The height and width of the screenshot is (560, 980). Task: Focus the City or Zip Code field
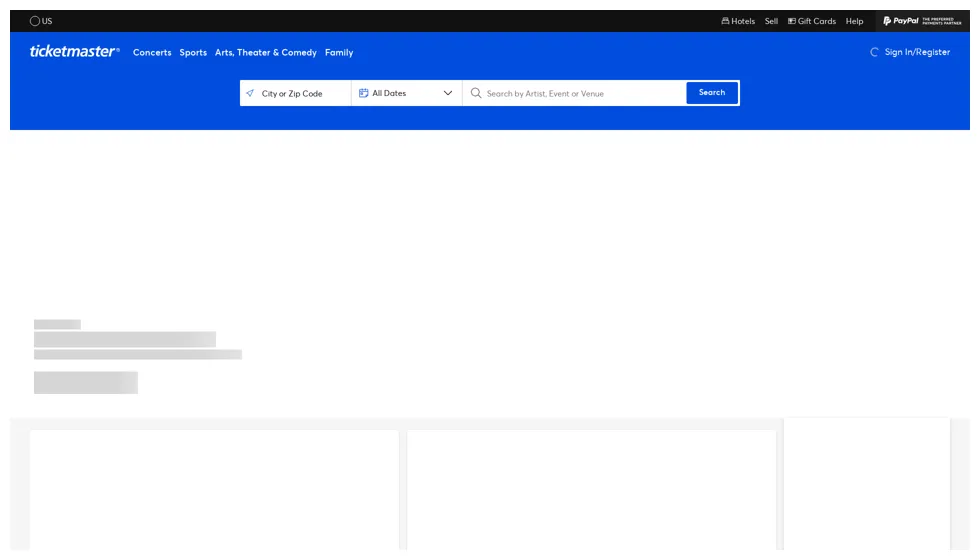pyautogui.click(x=300, y=93)
